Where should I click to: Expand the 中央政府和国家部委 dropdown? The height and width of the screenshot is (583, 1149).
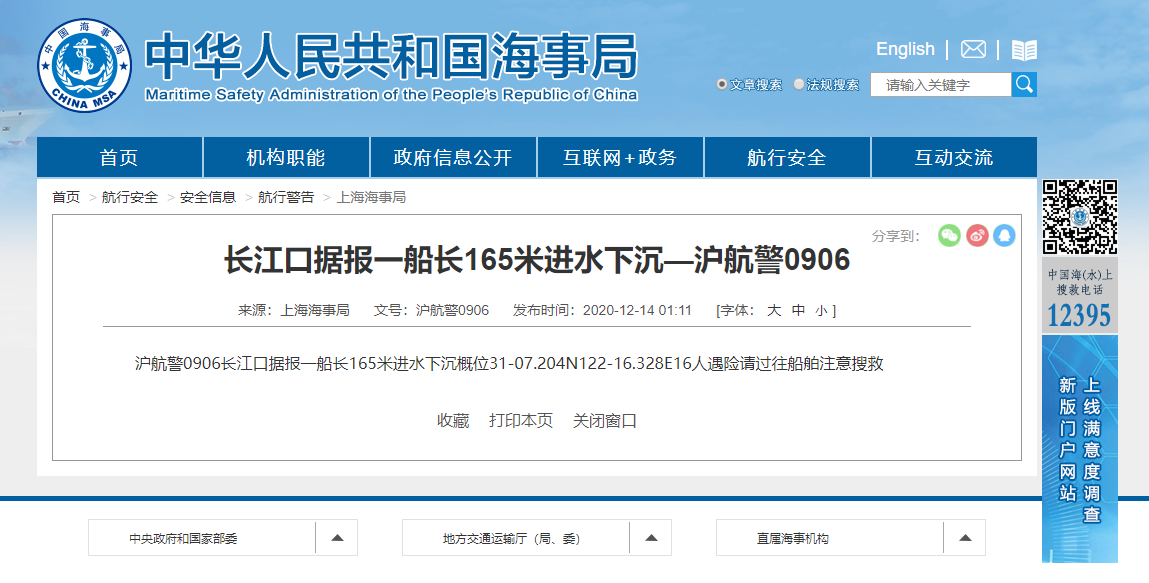coord(337,538)
